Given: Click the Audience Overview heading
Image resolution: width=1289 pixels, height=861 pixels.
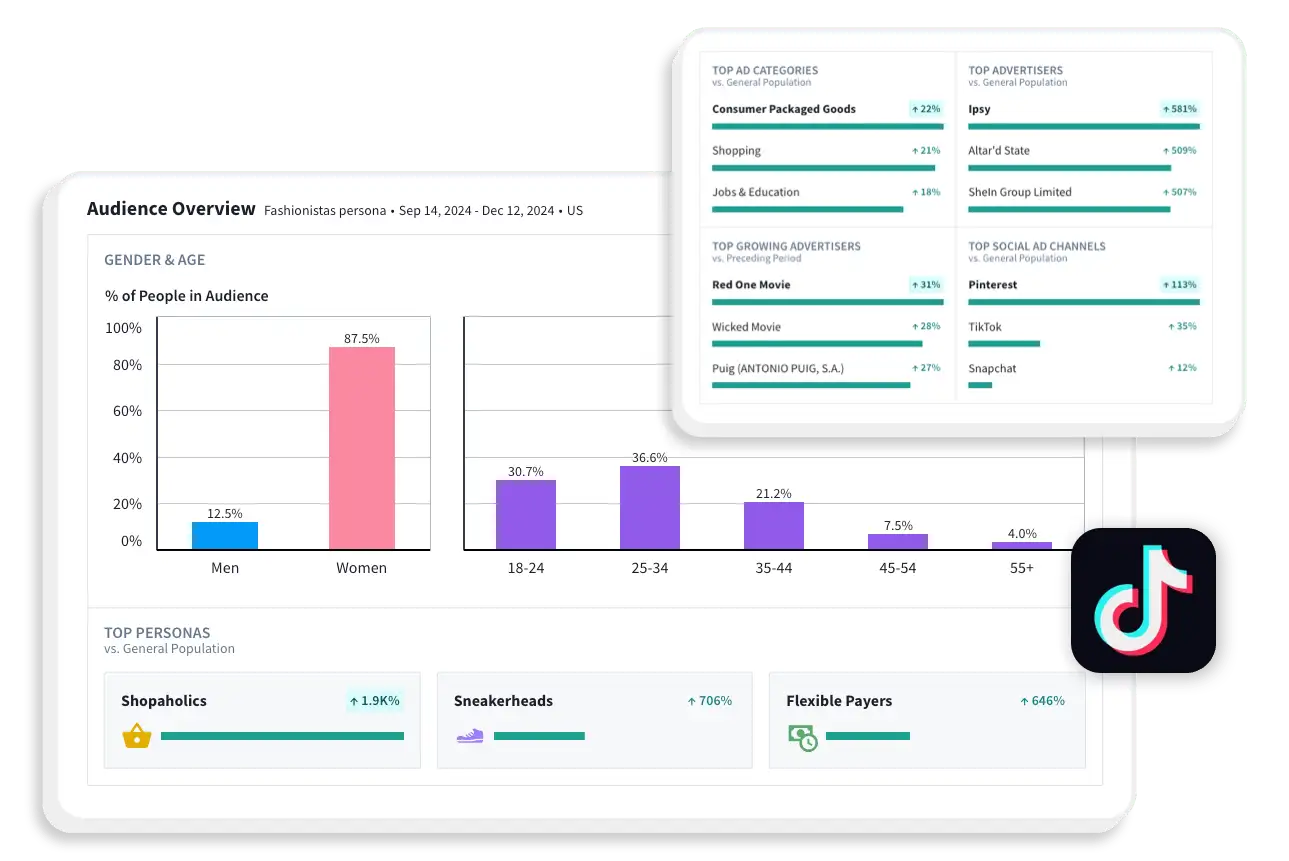Looking at the screenshot, I should pyautogui.click(x=171, y=209).
